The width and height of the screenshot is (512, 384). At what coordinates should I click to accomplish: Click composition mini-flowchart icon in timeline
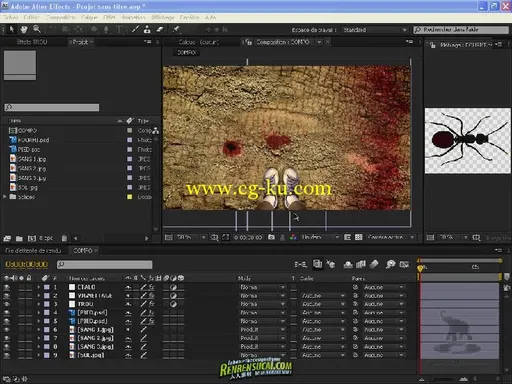coord(300,264)
